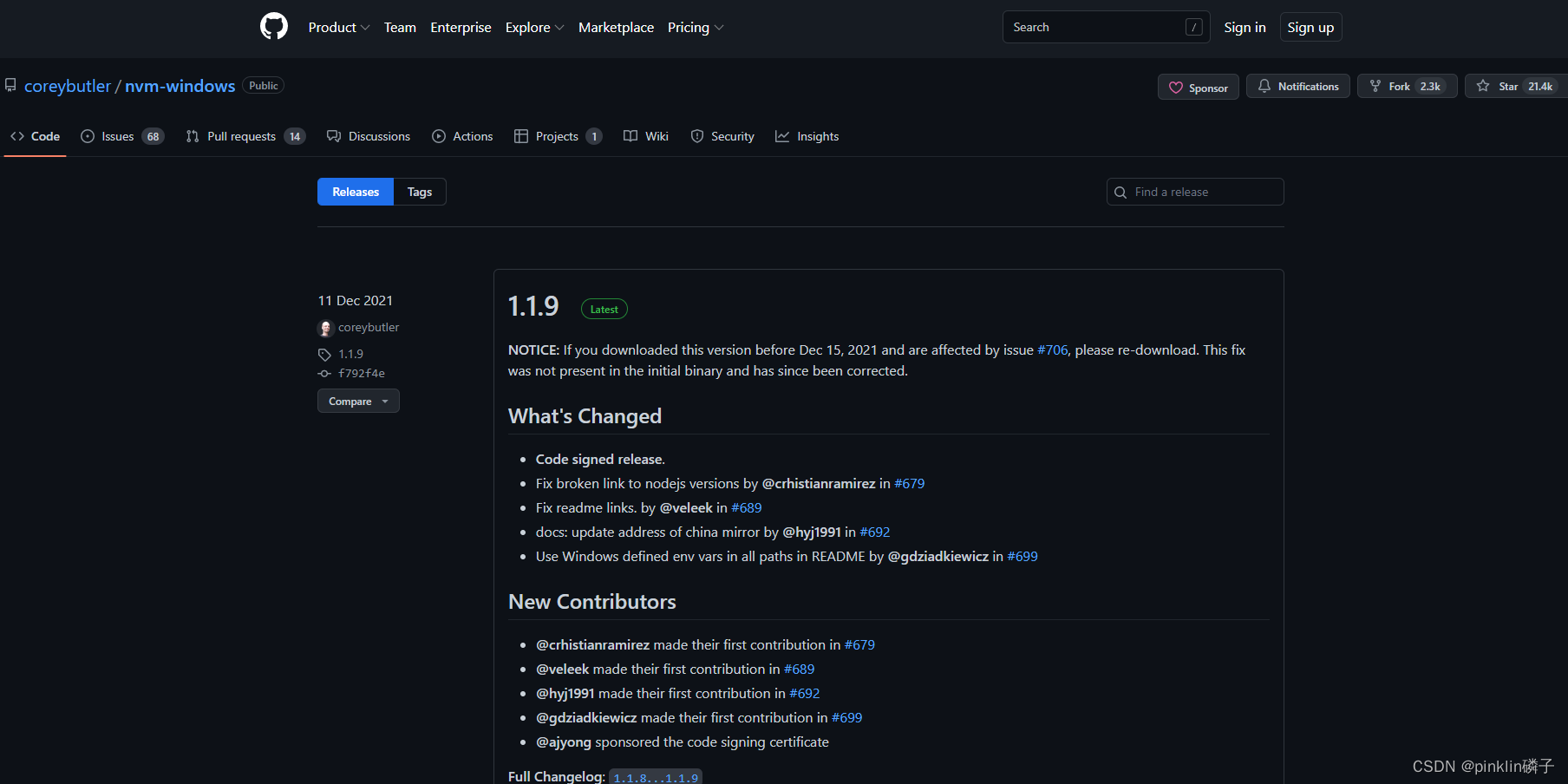Open #699 under New Contributors
Image resolution: width=1568 pixels, height=784 pixels.
point(847,717)
